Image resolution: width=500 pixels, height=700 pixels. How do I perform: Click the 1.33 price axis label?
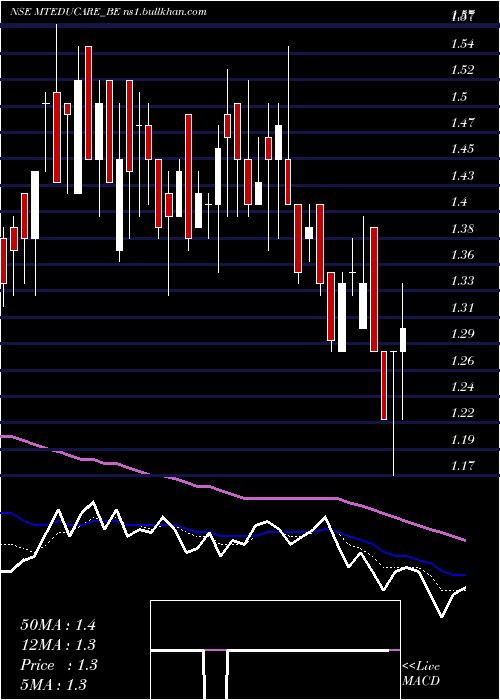pos(462,281)
